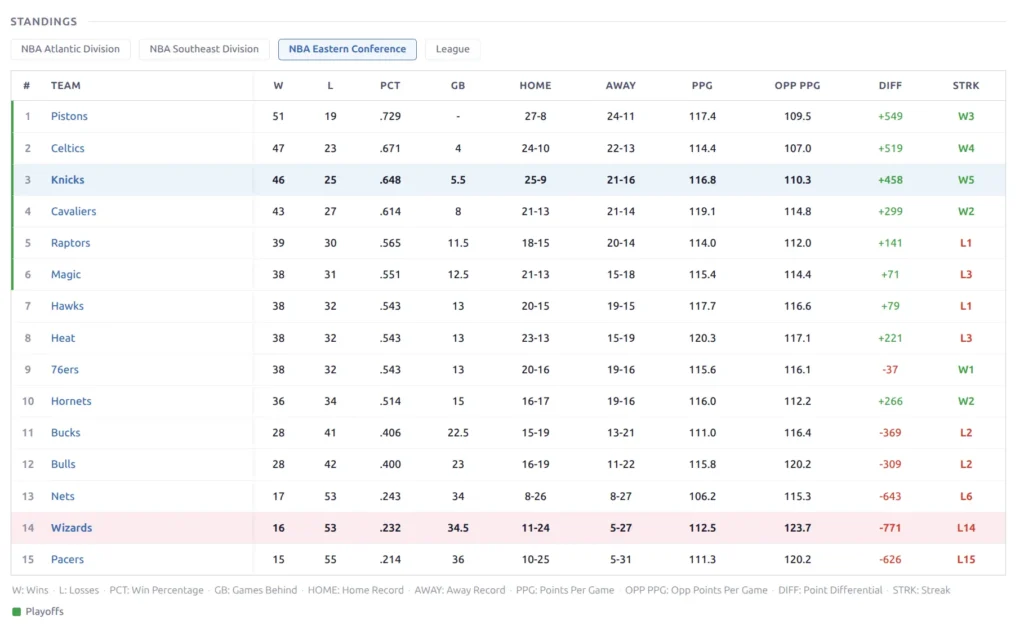Click the L column header
Screen dimensions: 1024x638
(x=330, y=86)
